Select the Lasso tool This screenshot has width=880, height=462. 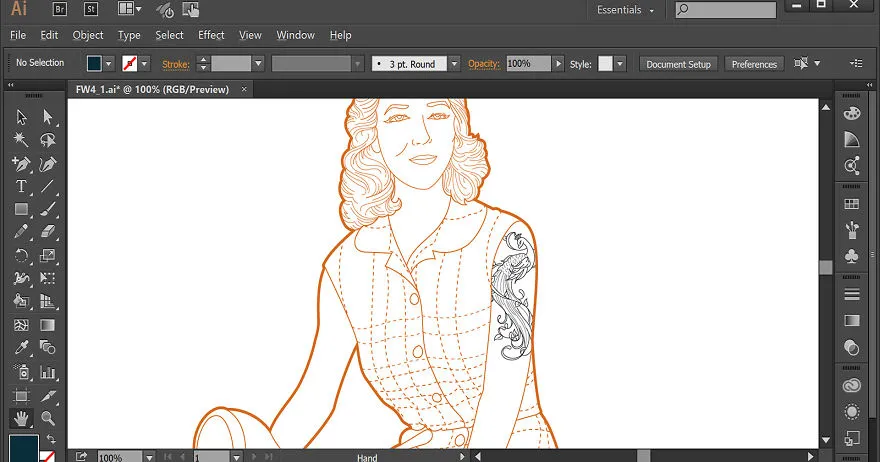click(48, 139)
